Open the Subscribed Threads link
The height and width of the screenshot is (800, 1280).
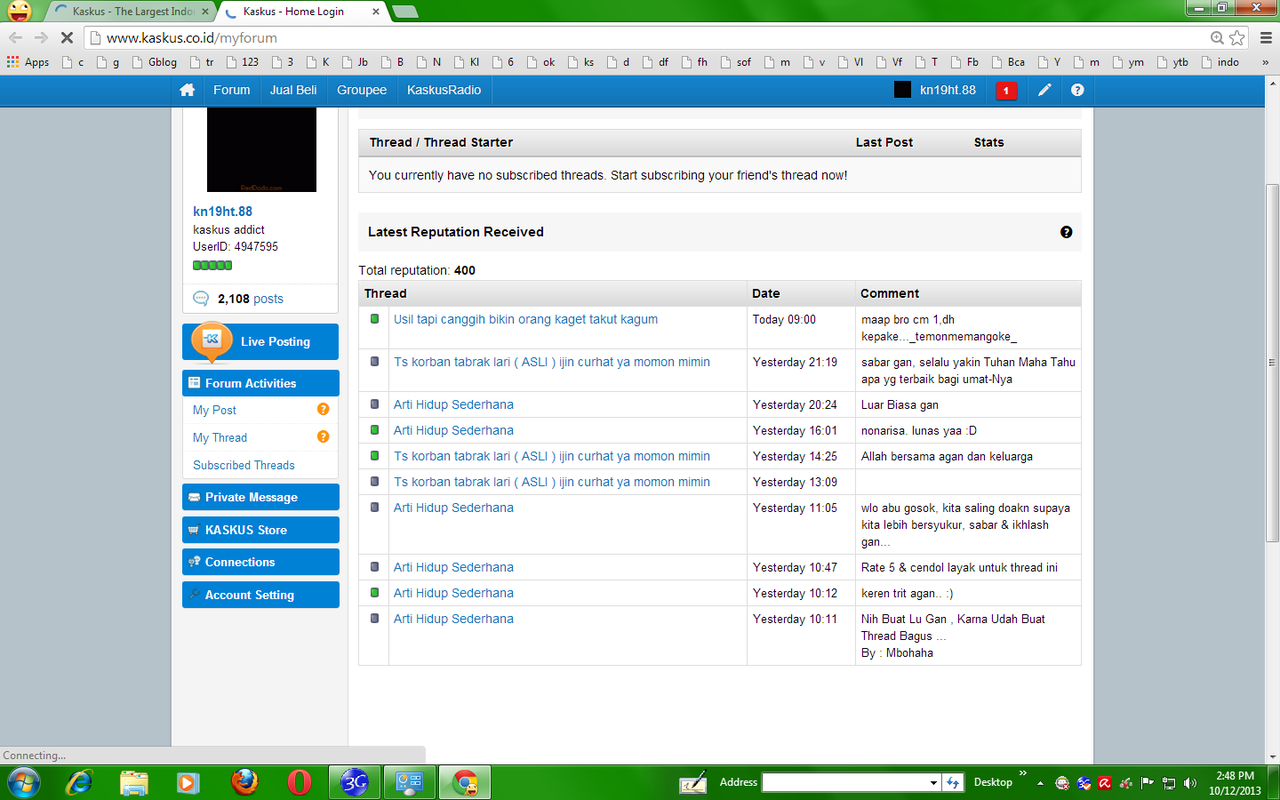tap(244, 465)
